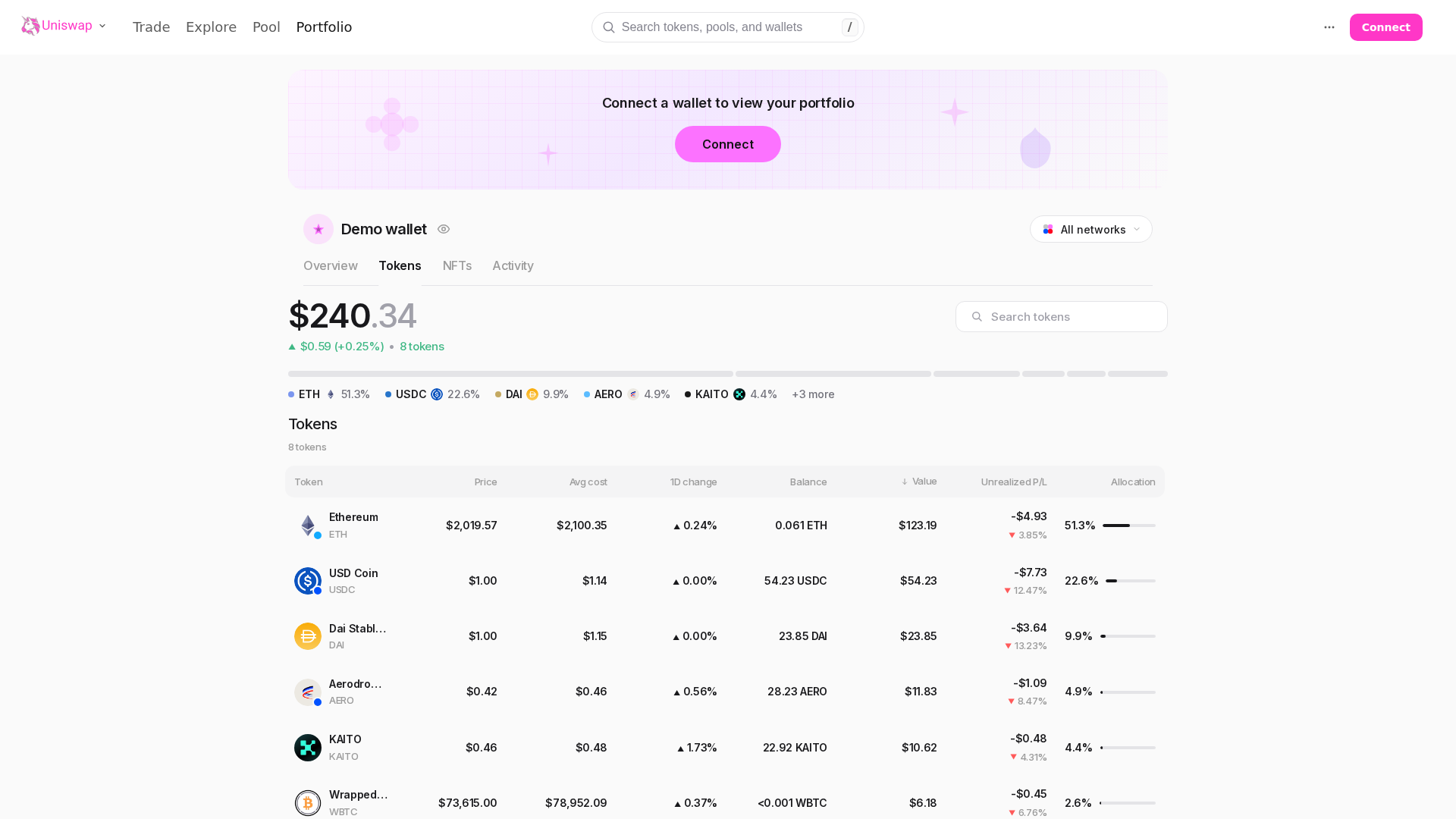Expand the Uniswap logo dropdown chevron
This screenshot has height=819, width=1456.
102,26
